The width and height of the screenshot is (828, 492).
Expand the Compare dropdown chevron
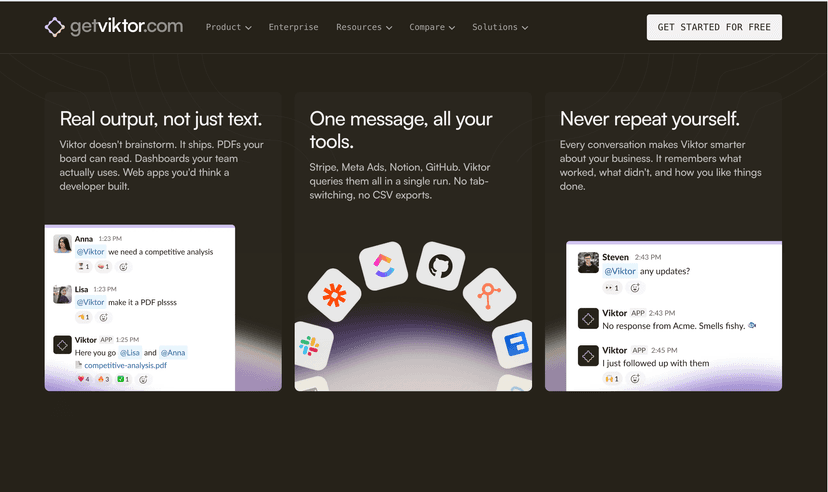pyautogui.click(x=452, y=27)
